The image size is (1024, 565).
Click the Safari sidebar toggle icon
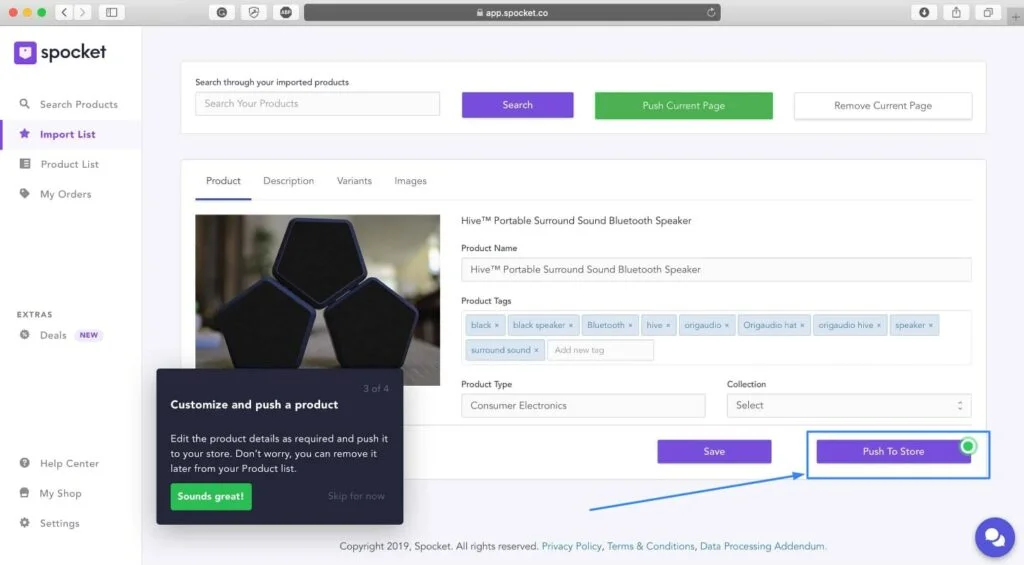click(111, 12)
